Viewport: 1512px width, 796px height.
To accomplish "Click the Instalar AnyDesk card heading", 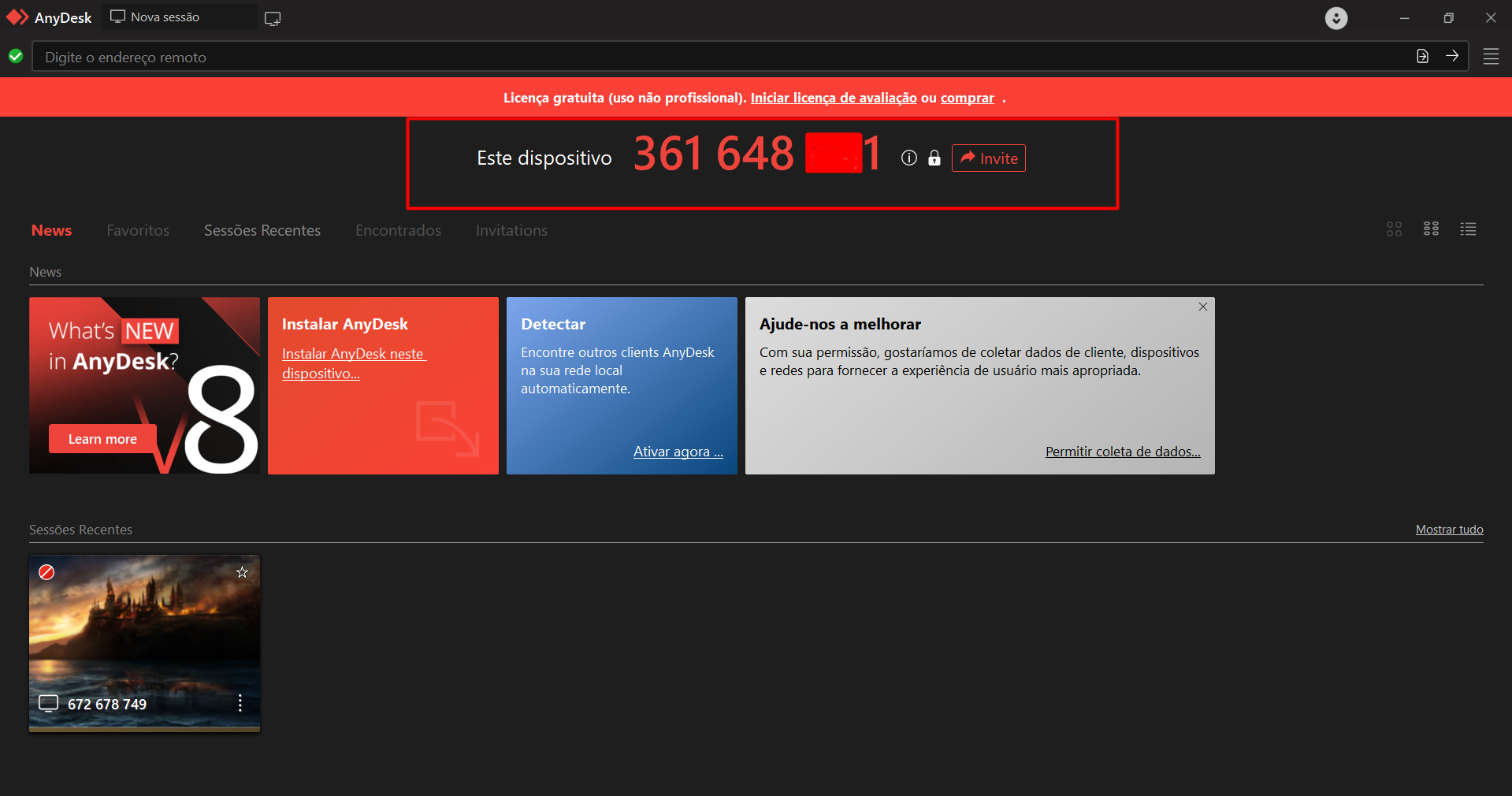I will tap(345, 324).
